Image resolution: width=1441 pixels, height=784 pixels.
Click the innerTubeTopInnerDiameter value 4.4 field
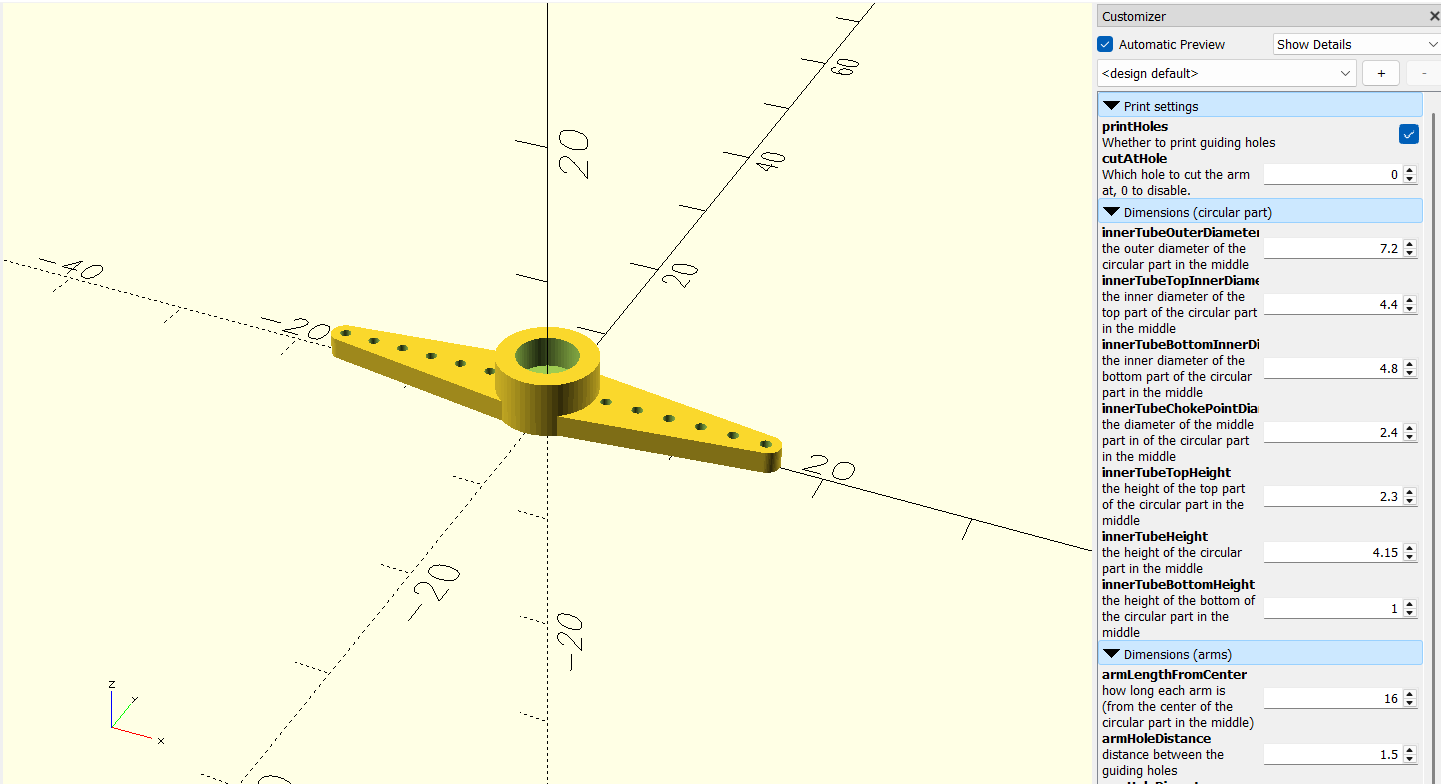[x=1333, y=304]
